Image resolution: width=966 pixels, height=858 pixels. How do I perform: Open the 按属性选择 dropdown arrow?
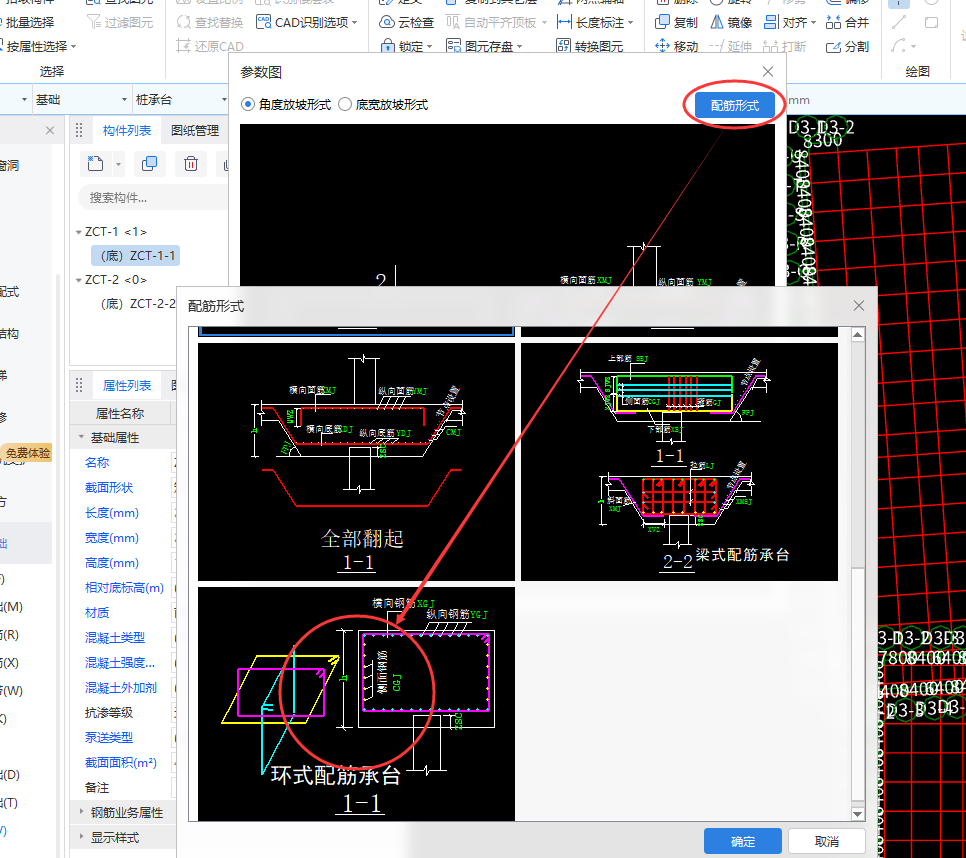click(73, 46)
